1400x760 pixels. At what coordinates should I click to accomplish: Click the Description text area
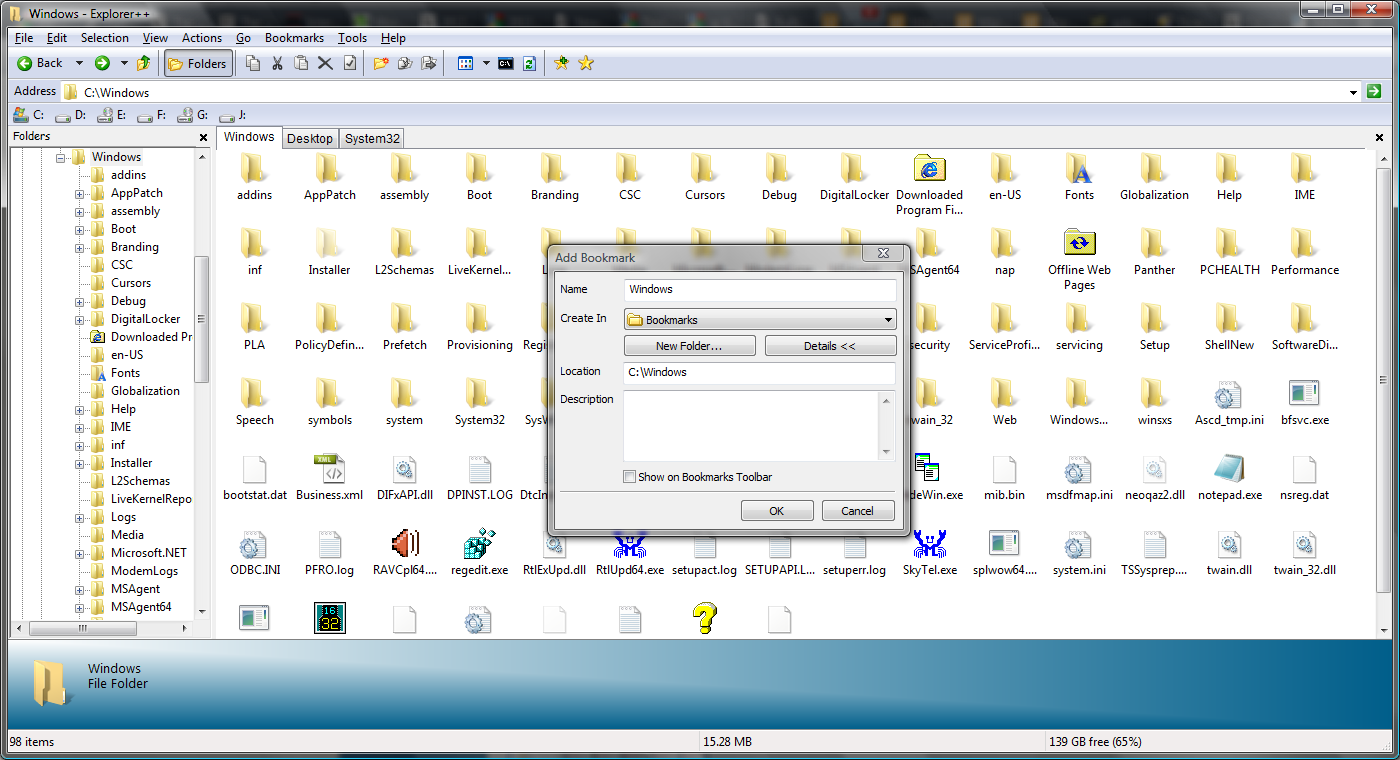tap(751, 426)
